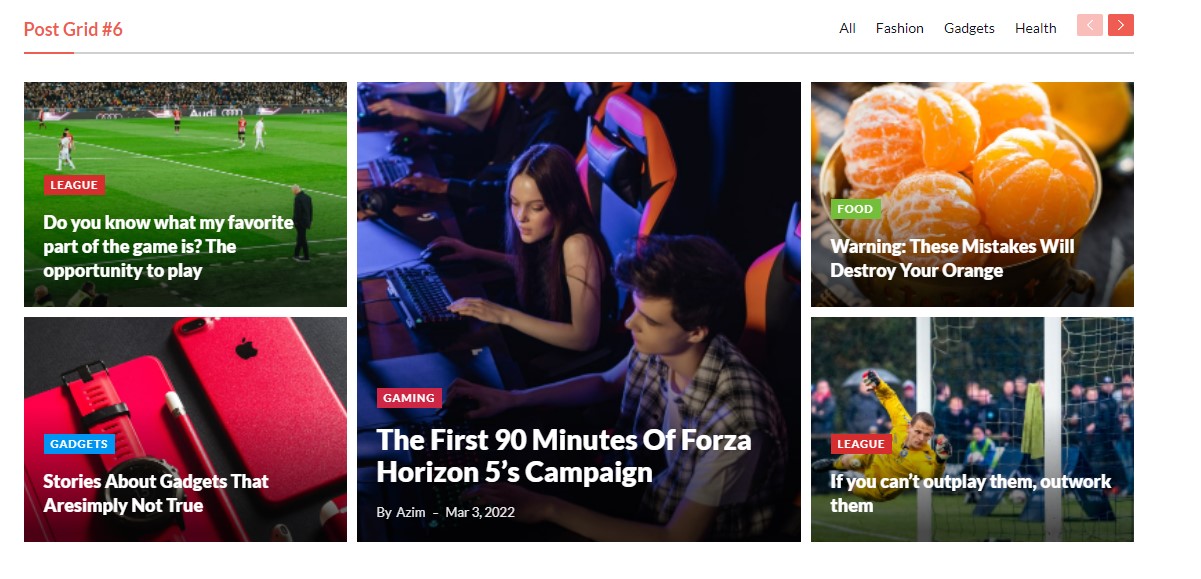The height and width of the screenshot is (579, 1201).
Task: Open 'If you can't outplay them' article
Action: point(970,493)
